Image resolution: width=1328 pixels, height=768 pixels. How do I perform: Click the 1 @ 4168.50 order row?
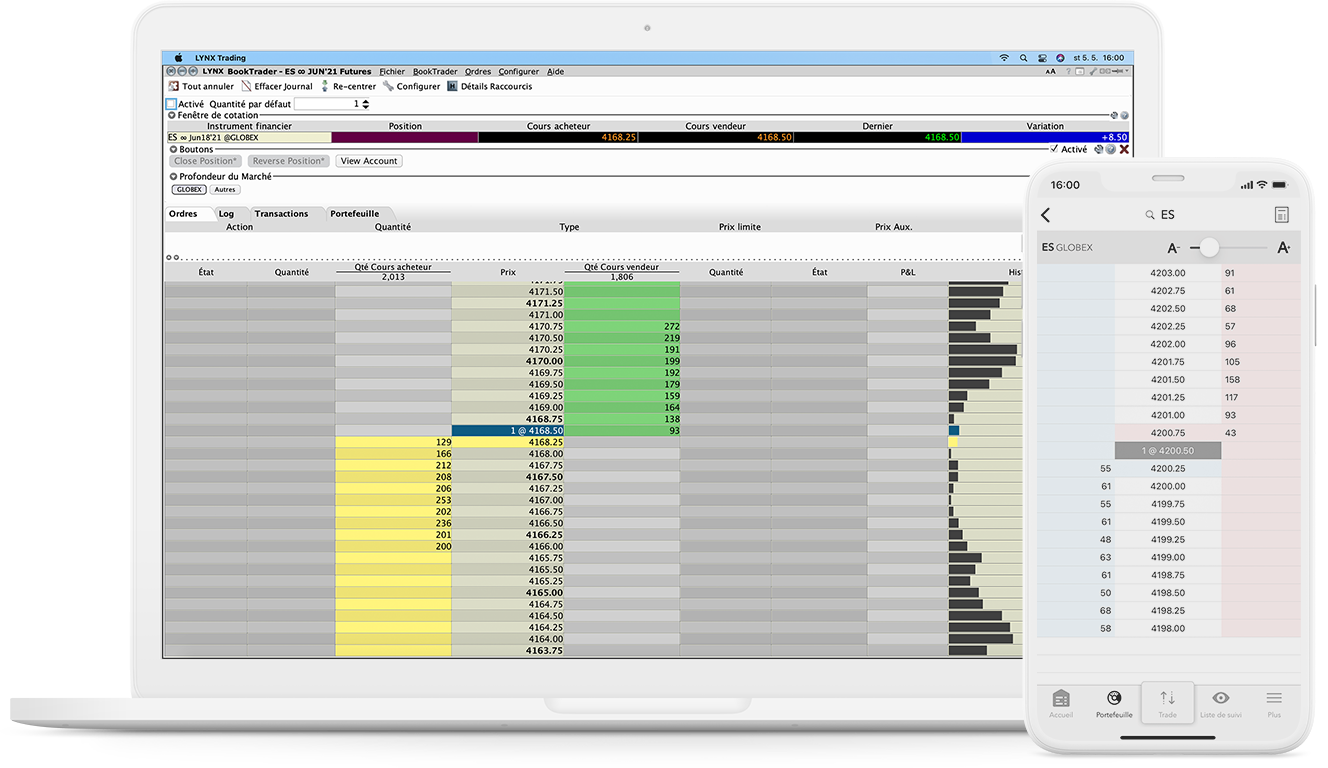click(508, 431)
